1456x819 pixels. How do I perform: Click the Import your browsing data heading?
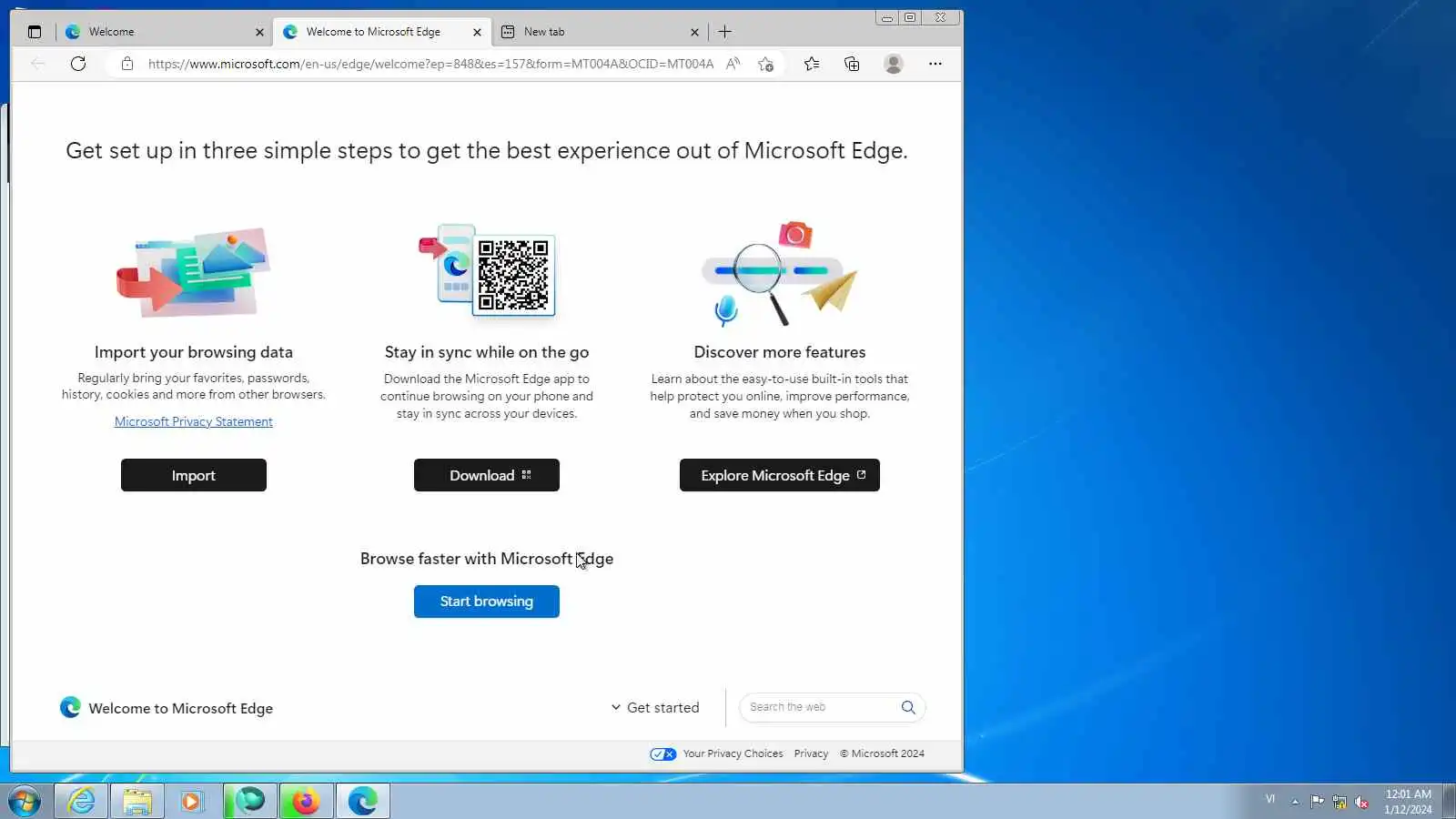pyautogui.click(x=194, y=352)
